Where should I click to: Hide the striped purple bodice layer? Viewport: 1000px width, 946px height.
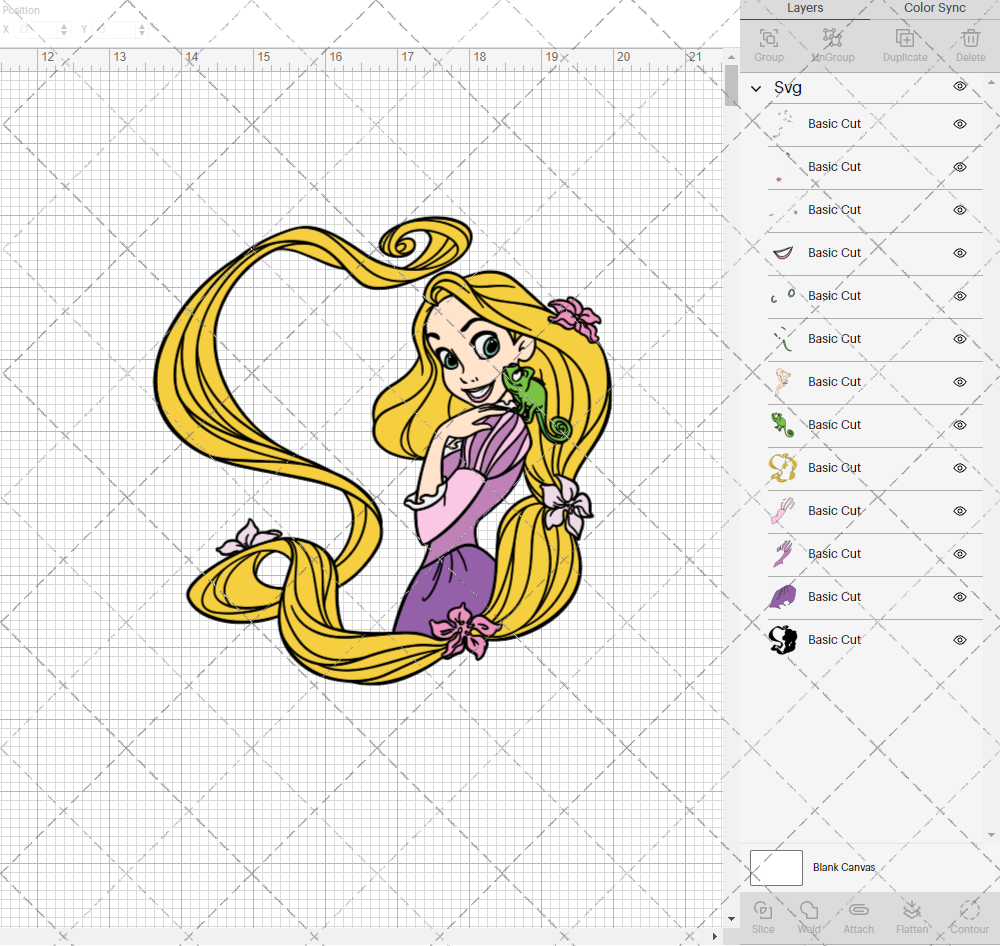tap(960, 554)
